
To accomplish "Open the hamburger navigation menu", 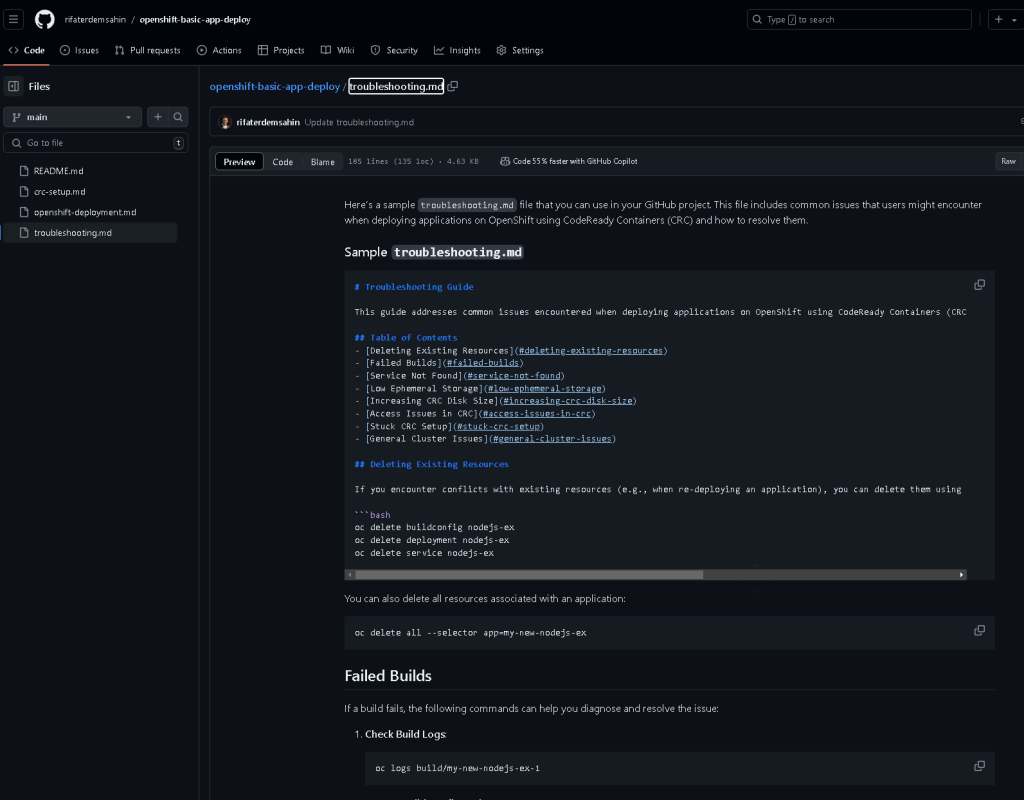I will 13,20.
